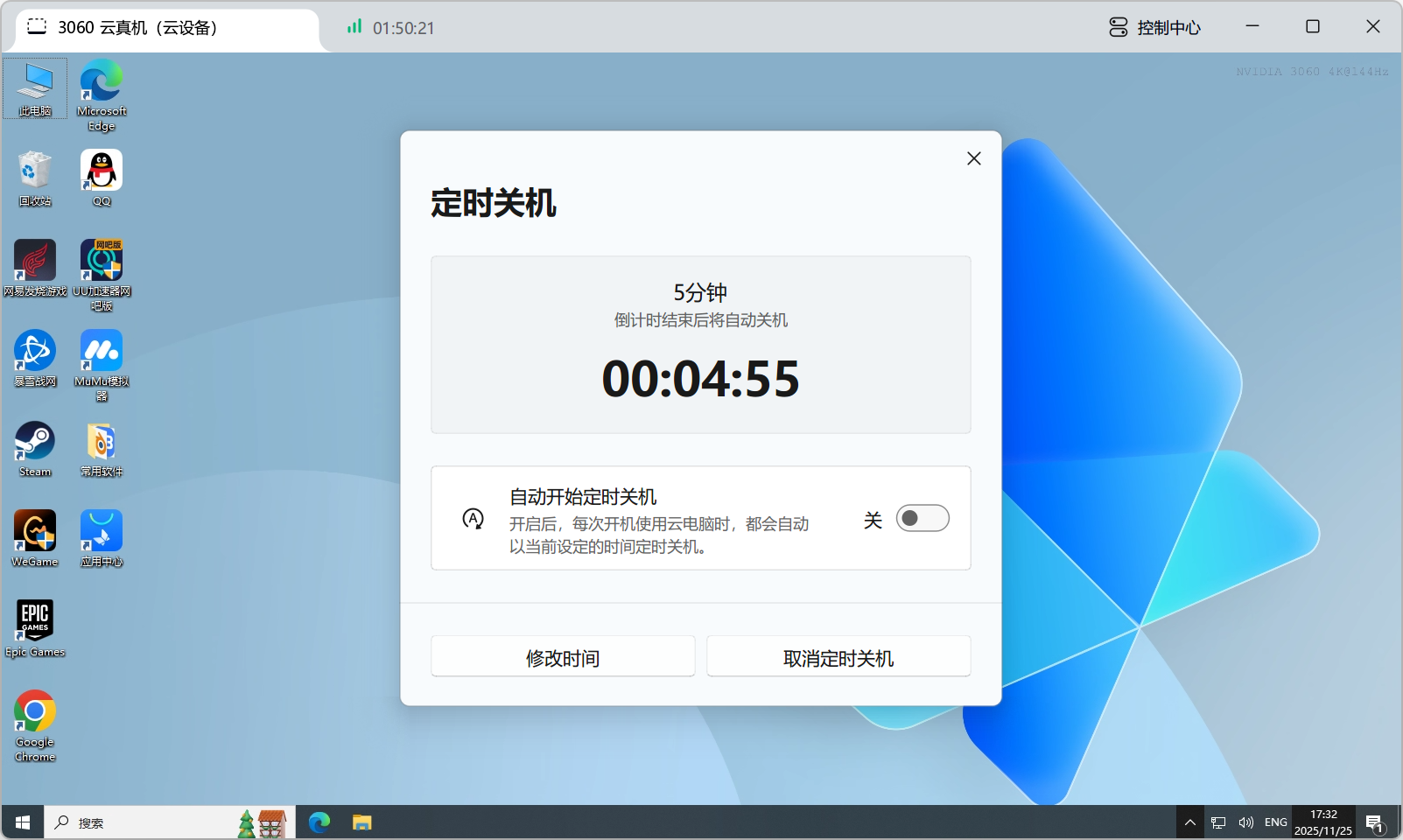Click the 修改时间 button
Image resolution: width=1403 pixels, height=840 pixels.
coord(563,657)
